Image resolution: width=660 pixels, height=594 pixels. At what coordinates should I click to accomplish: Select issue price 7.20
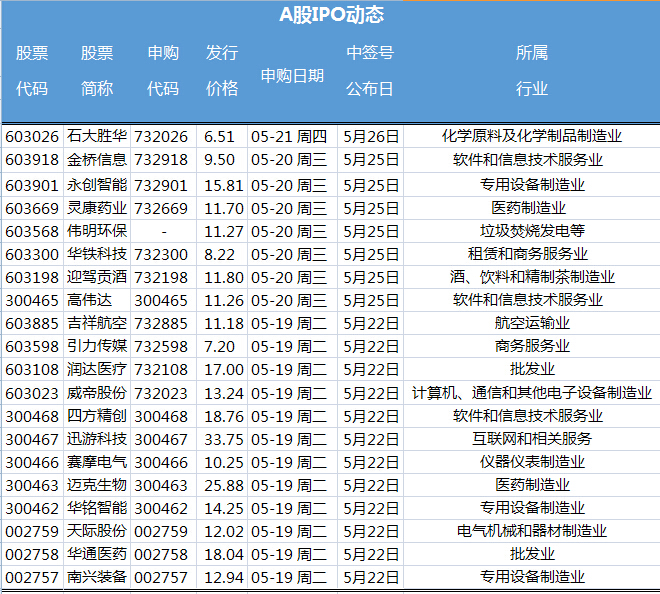pyautogui.click(x=219, y=347)
